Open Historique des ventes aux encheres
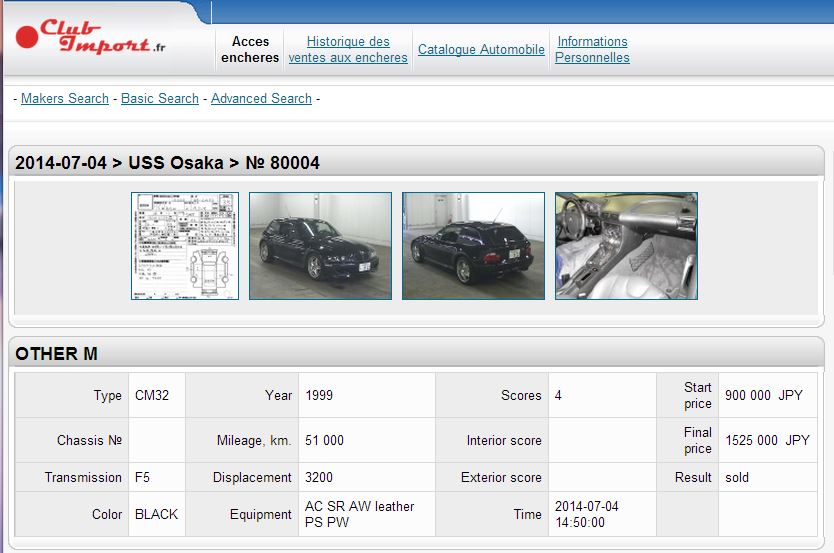834x553 pixels. pos(348,49)
